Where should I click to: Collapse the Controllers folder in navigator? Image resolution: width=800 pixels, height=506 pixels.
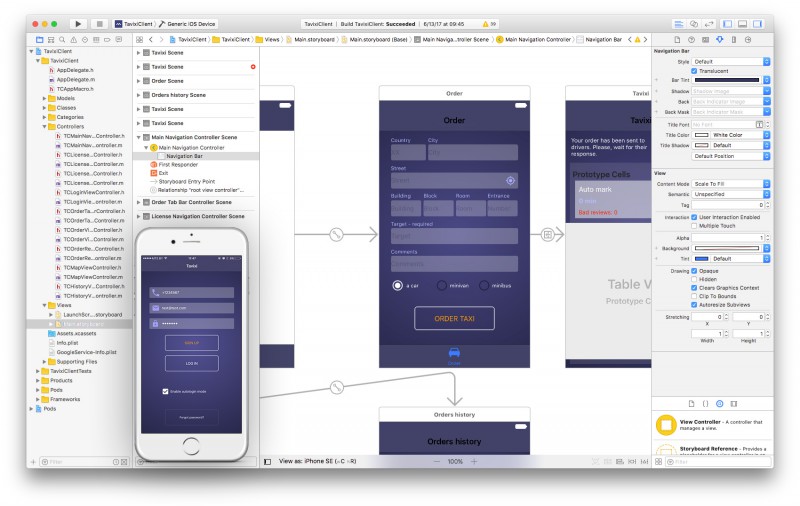[44, 126]
